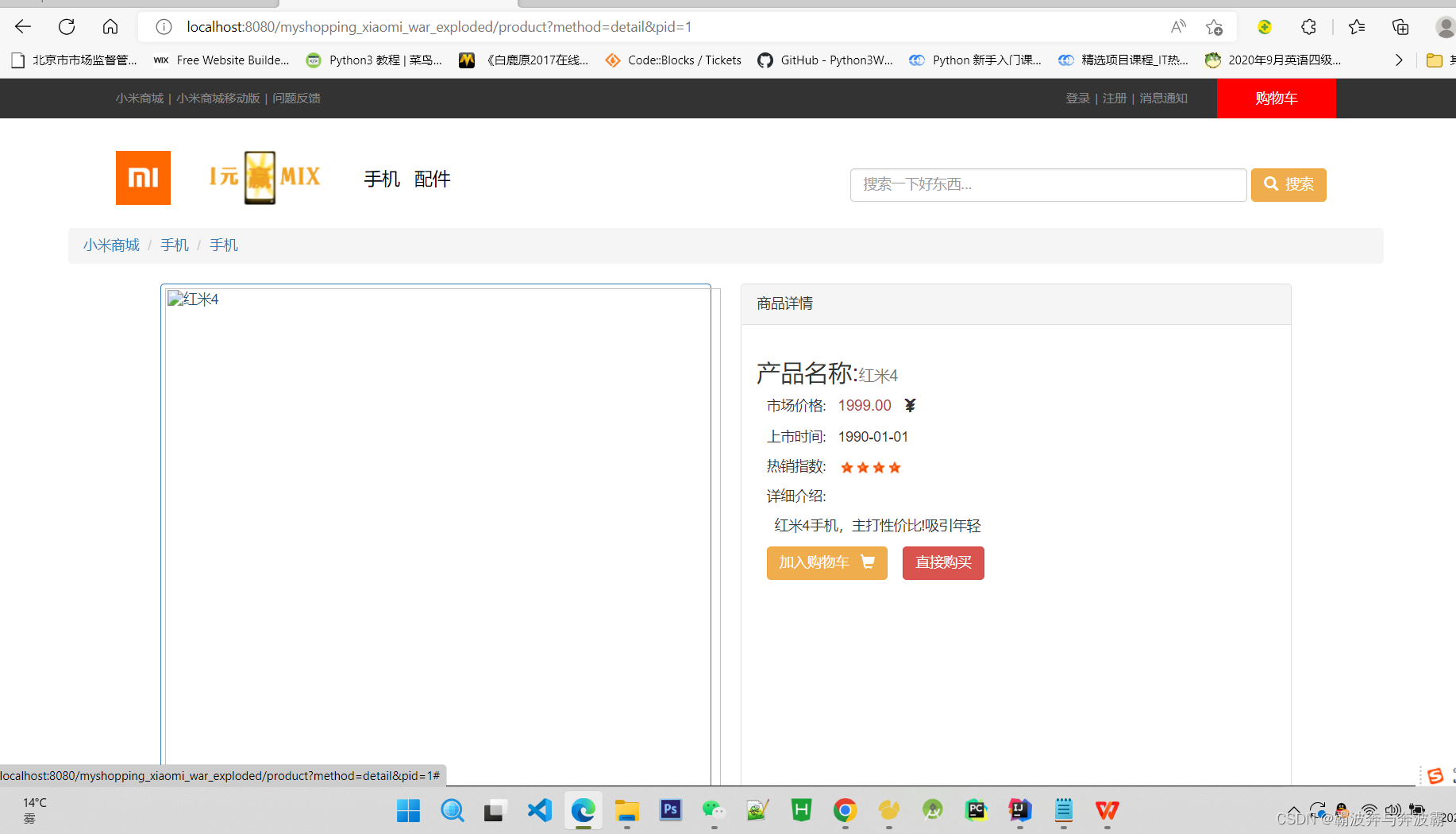The height and width of the screenshot is (834, 1456).
Task: Open the Python 新手入门课 bookmark
Action: pos(976,60)
